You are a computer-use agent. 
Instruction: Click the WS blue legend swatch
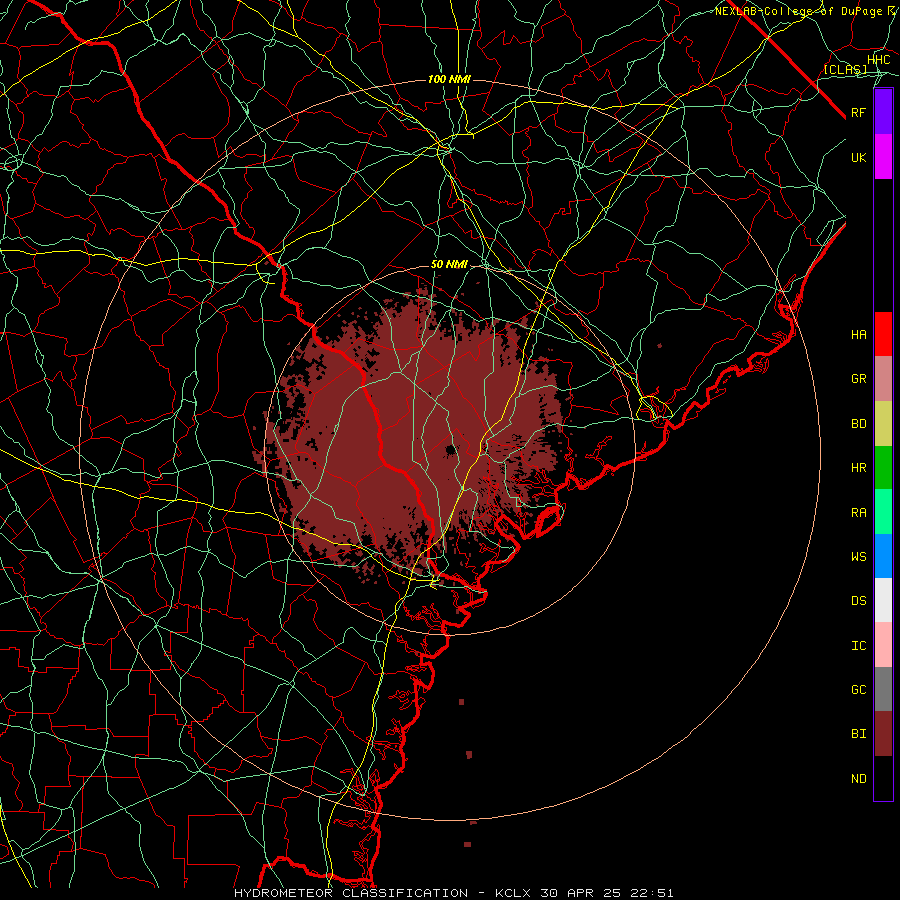[883, 556]
